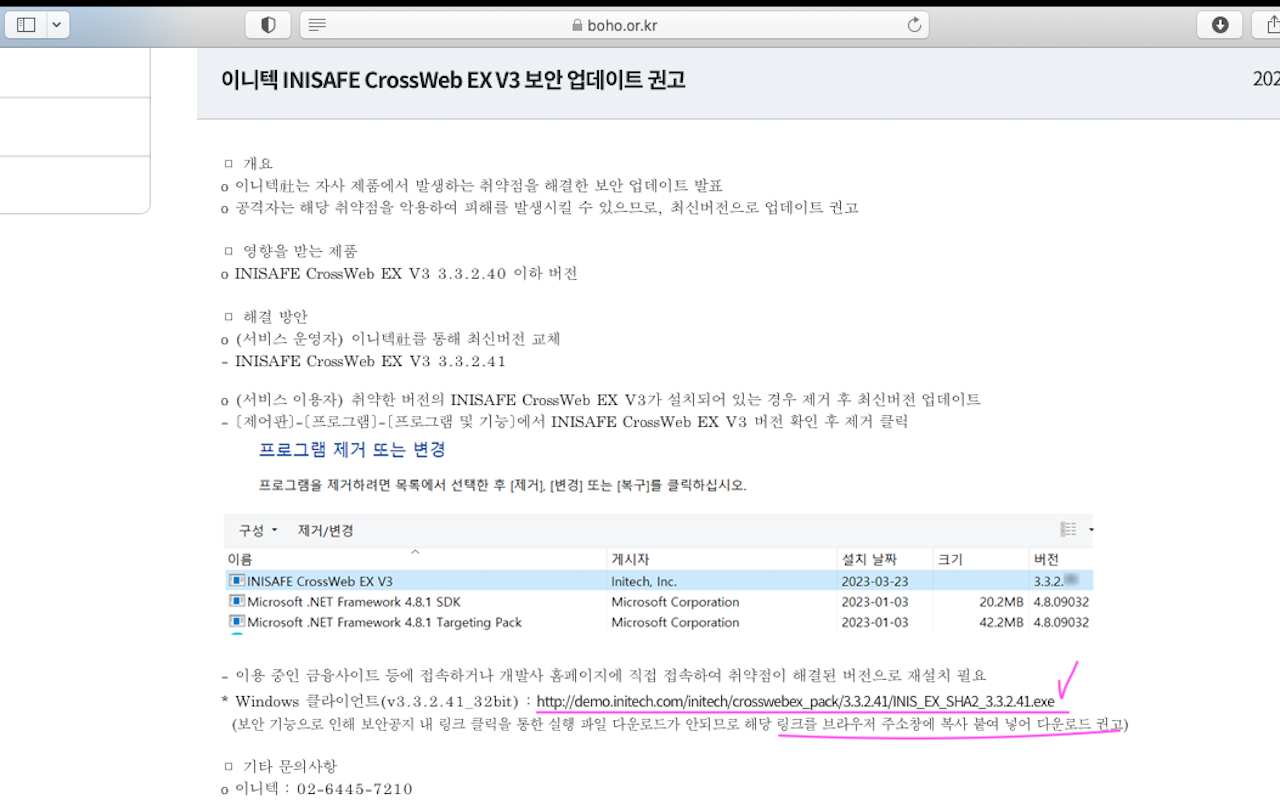Select the phone number 02-6445-7210 line
Screen dimensions: 1280x800
click(x=317, y=789)
